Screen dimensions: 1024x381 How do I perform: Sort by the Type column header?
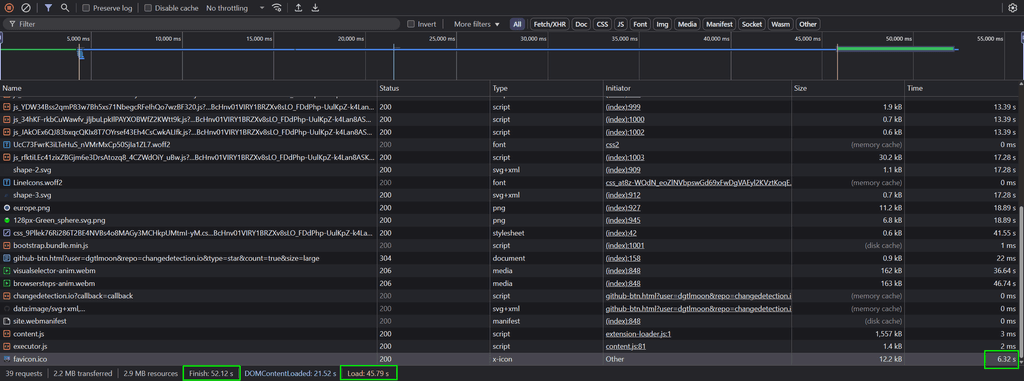pyautogui.click(x=547, y=88)
